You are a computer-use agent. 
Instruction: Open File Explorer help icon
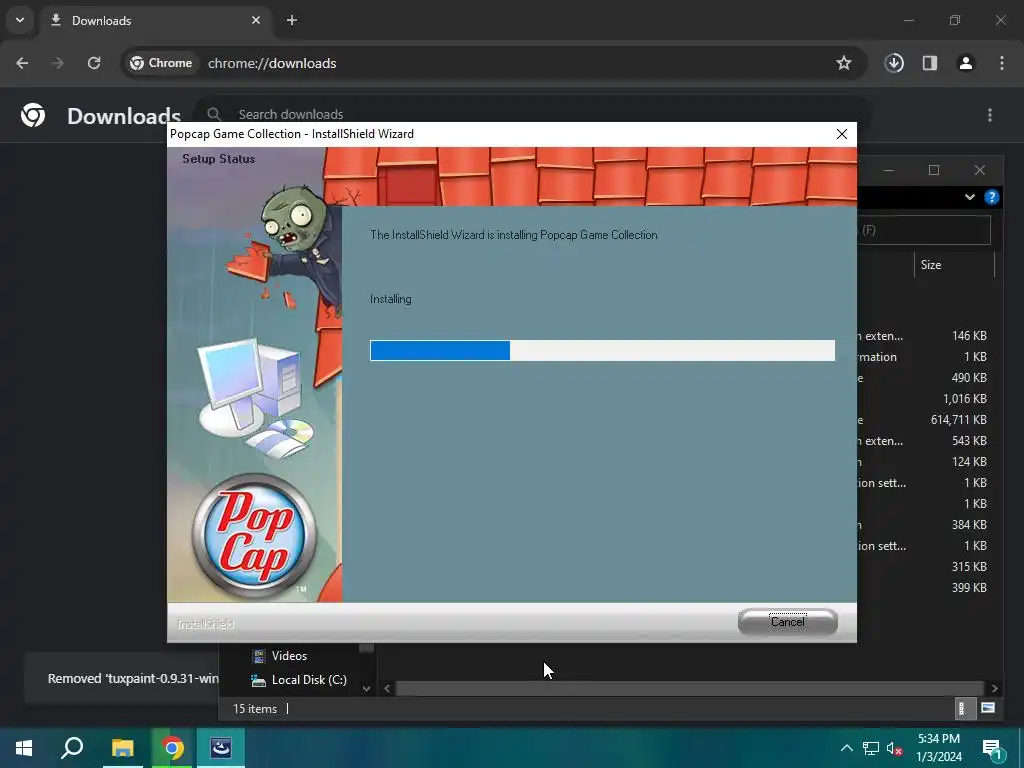tap(992, 197)
